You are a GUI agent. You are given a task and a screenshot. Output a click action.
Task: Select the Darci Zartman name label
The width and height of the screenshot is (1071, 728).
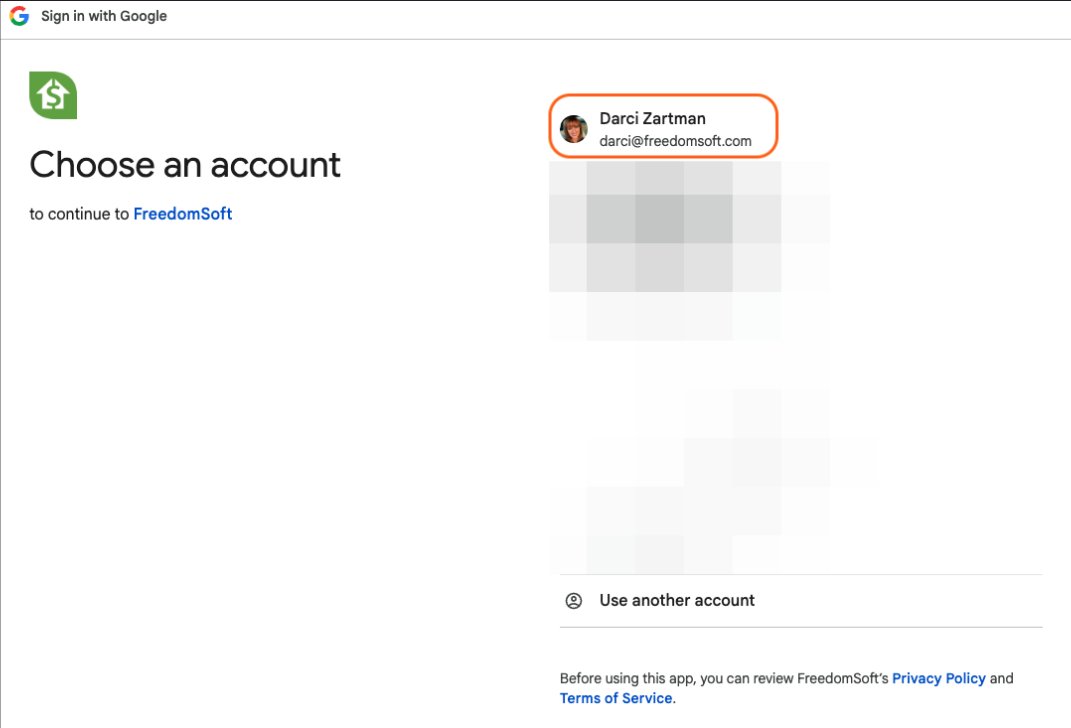tap(652, 118)
